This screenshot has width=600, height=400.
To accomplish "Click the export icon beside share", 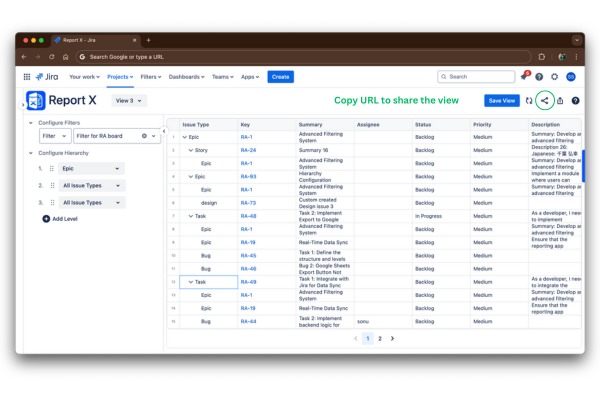I will (560, 101).
